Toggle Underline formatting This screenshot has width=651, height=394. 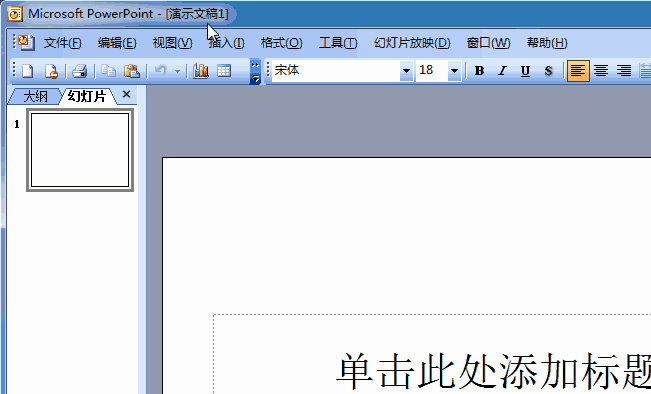coord(525,71)
